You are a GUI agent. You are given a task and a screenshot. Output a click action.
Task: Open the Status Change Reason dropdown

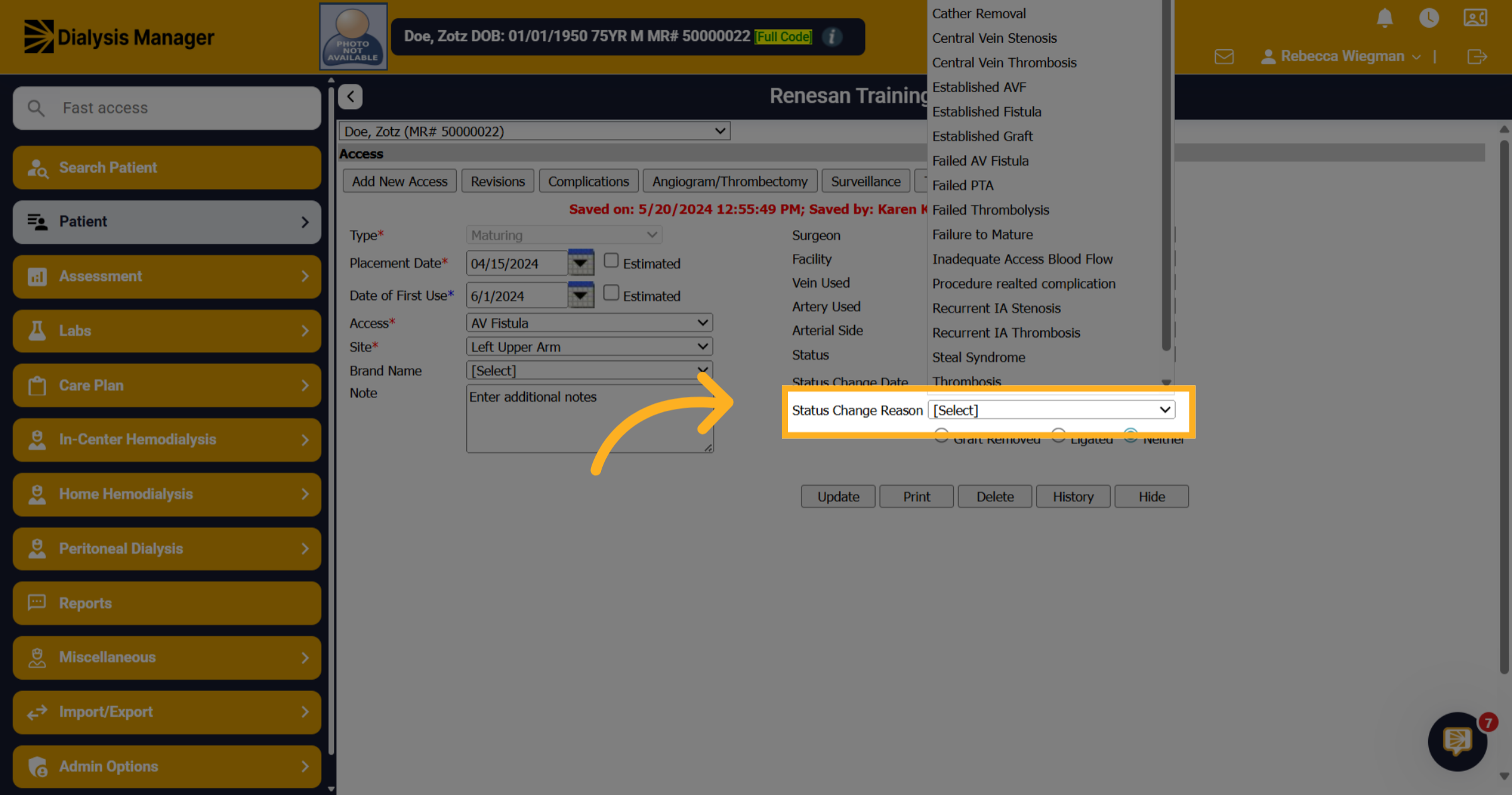pyautogui.click(x=1051, y=410)
